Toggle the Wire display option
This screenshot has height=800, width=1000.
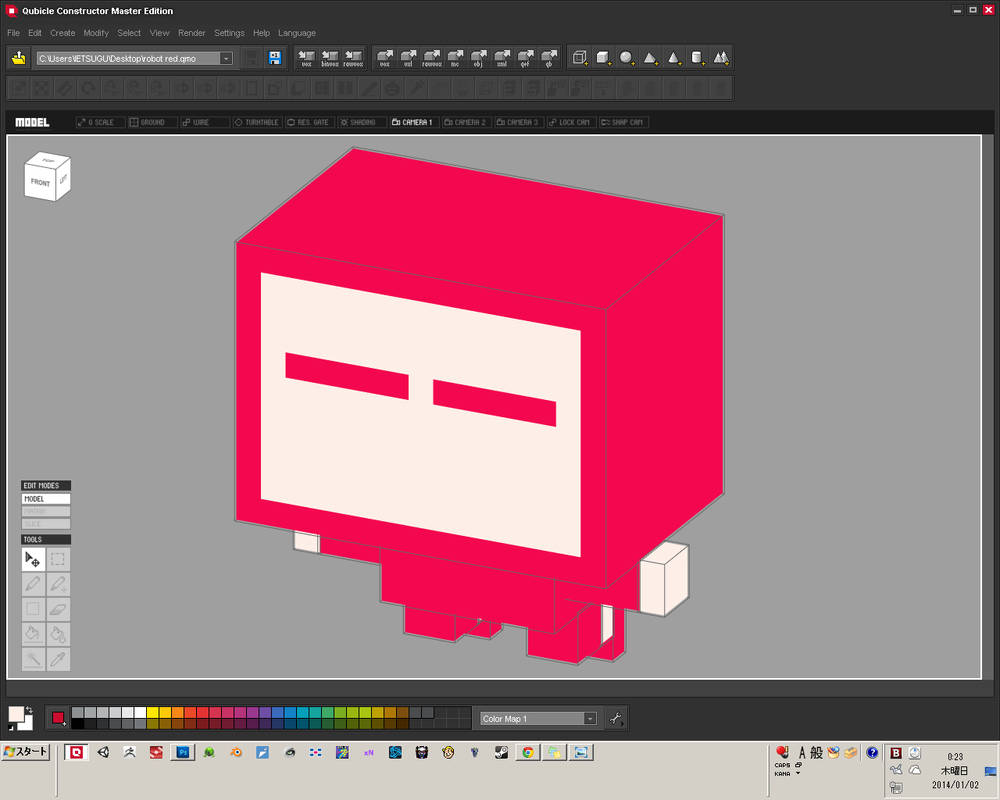point(204,122)
